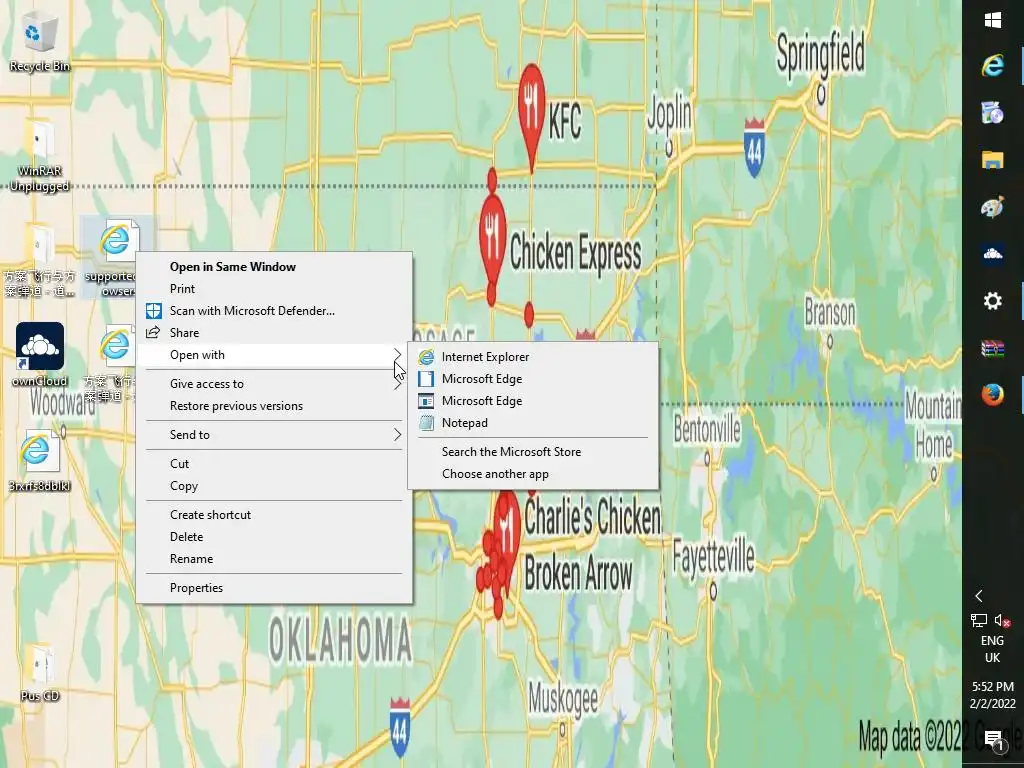Open Settings gear in the taskbar
This screenshot has height=768, width=1024.
click(993, 300)
